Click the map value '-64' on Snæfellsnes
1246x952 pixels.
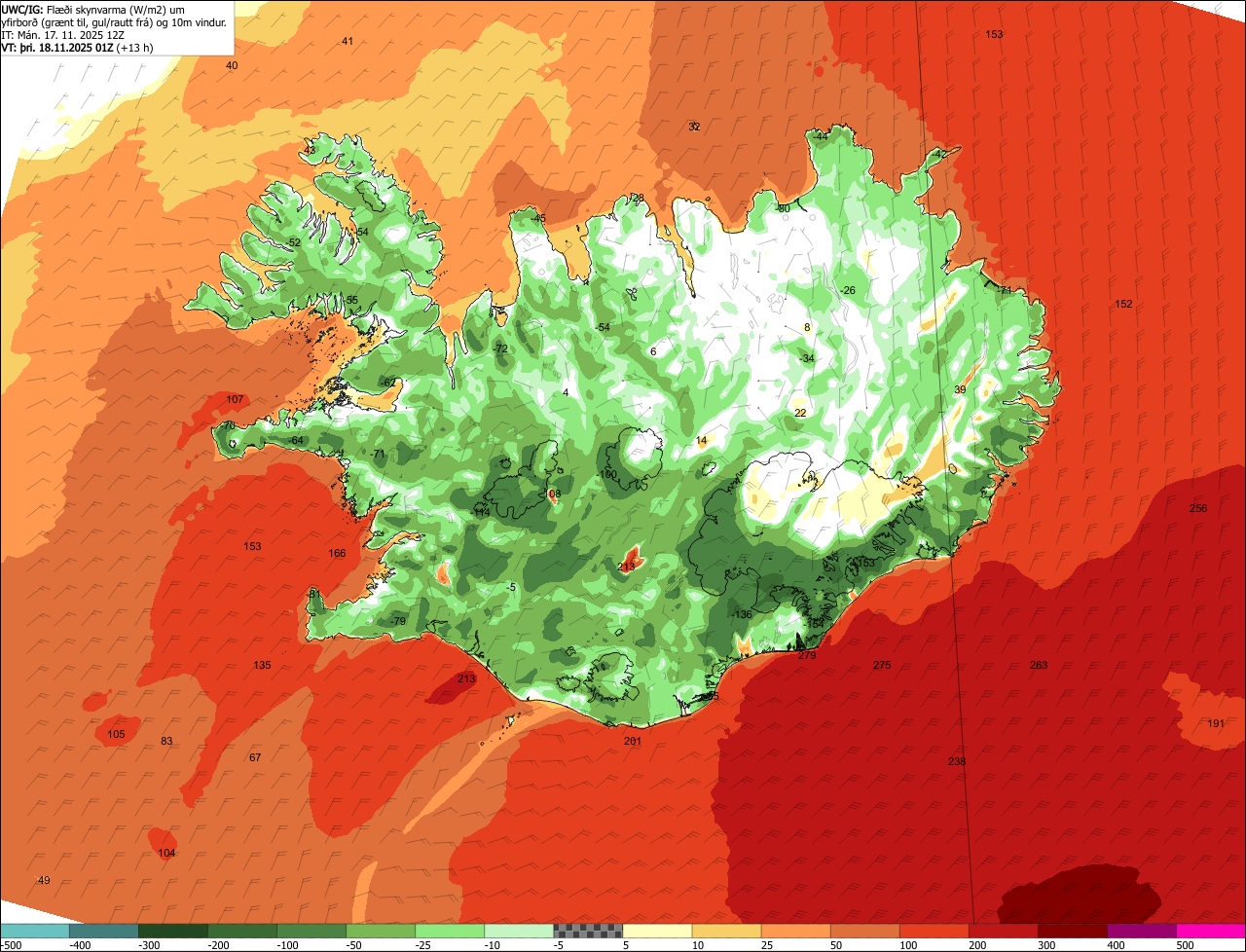[x=296, y=441]
